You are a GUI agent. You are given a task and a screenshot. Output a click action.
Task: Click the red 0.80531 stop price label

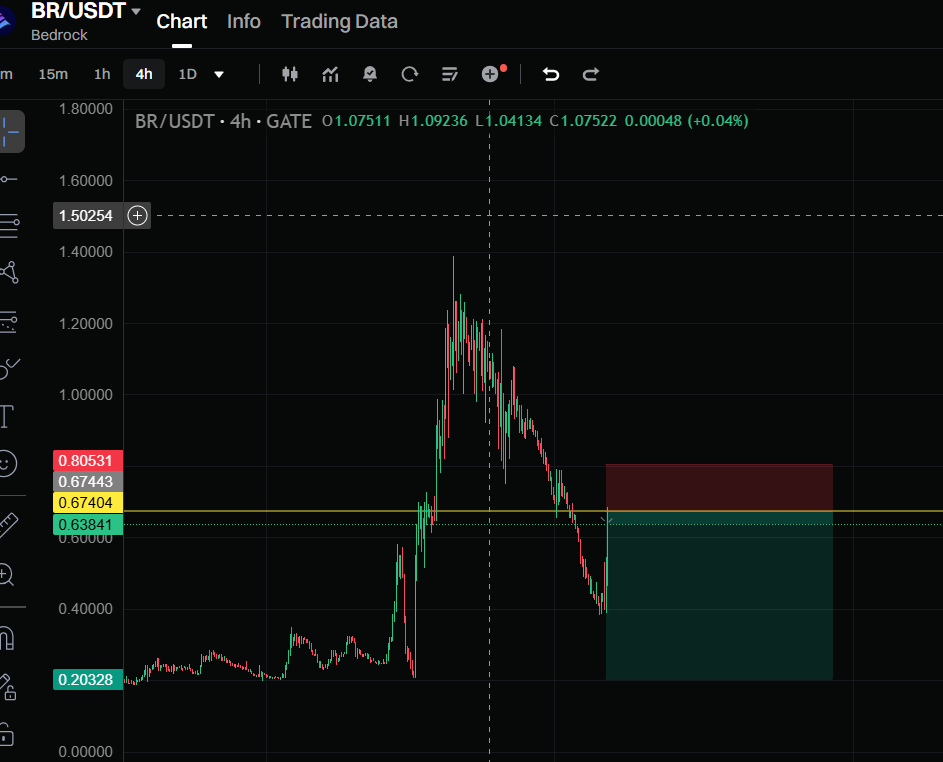pyautogui.click(x=88, y=461)
